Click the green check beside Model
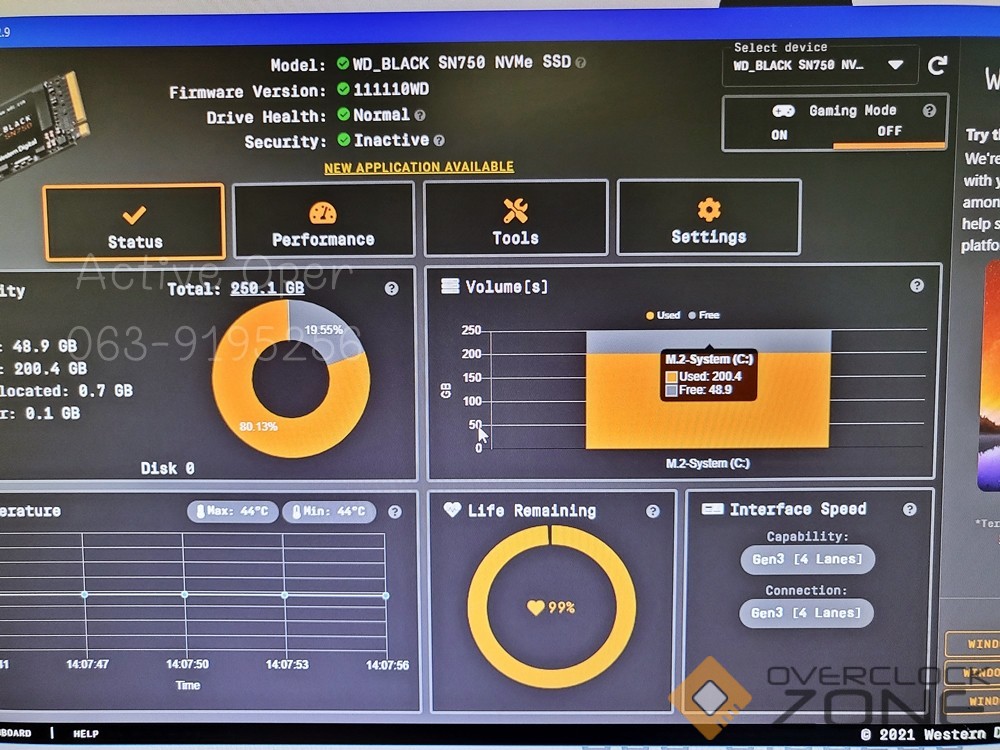This screenshot has width=1000, height=750. point(343,63)
